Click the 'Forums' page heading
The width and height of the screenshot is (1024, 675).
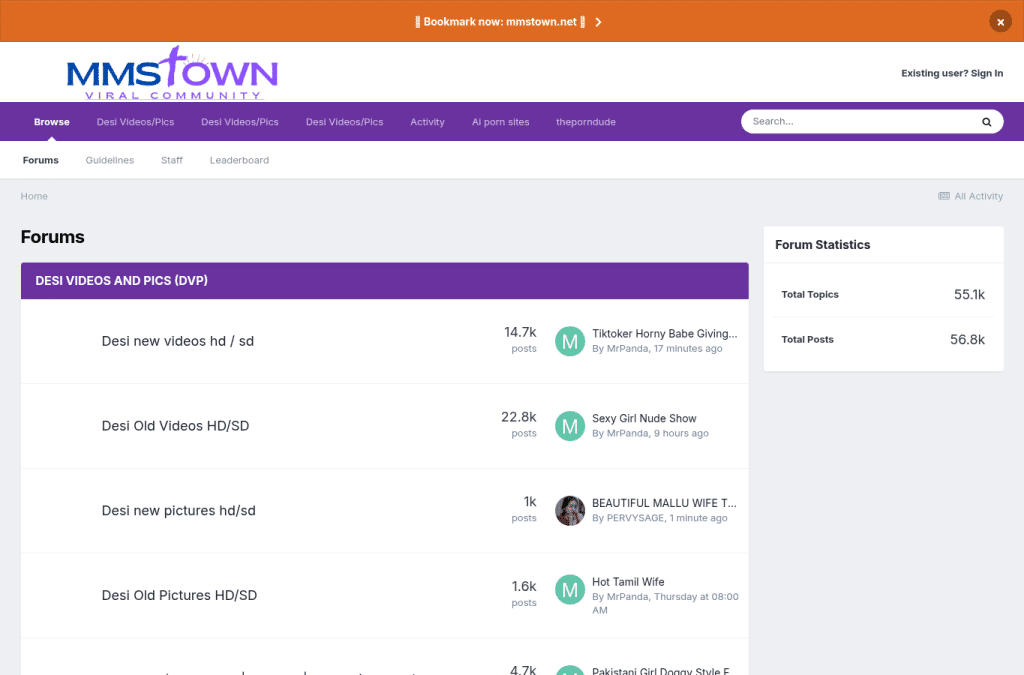point(52,237)
